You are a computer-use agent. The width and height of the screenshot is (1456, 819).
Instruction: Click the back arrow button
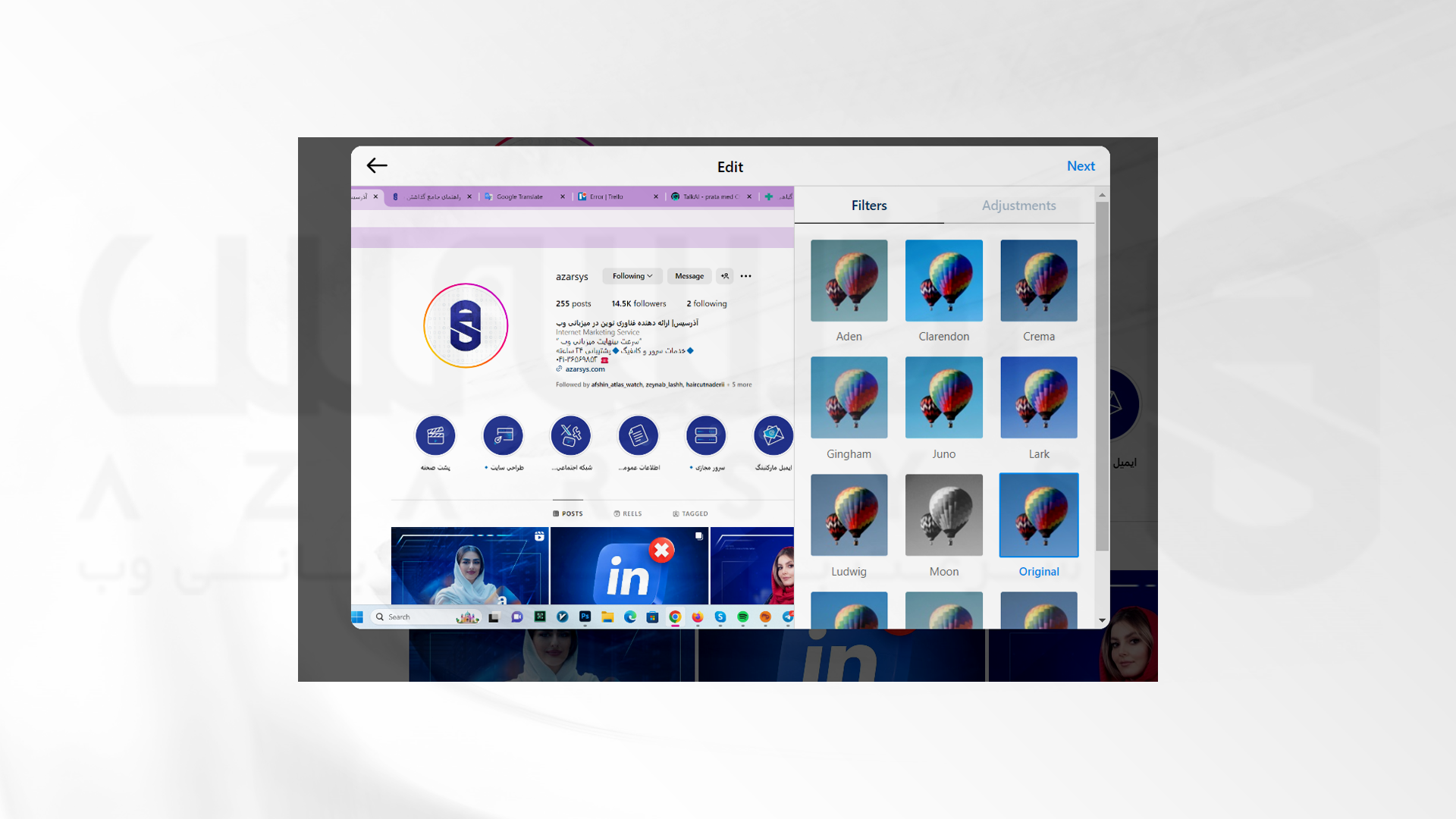pos(376,166)
